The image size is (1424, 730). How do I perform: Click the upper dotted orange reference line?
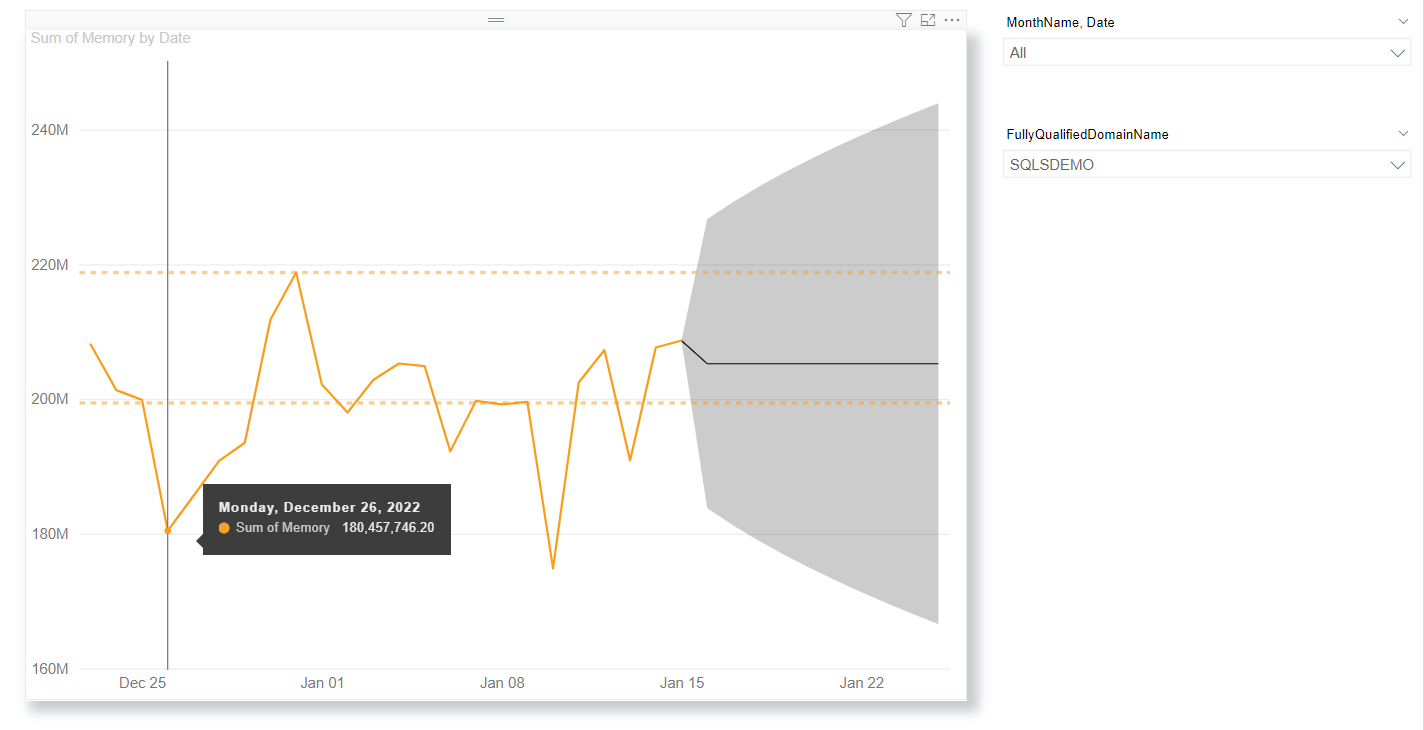[500, 272]
